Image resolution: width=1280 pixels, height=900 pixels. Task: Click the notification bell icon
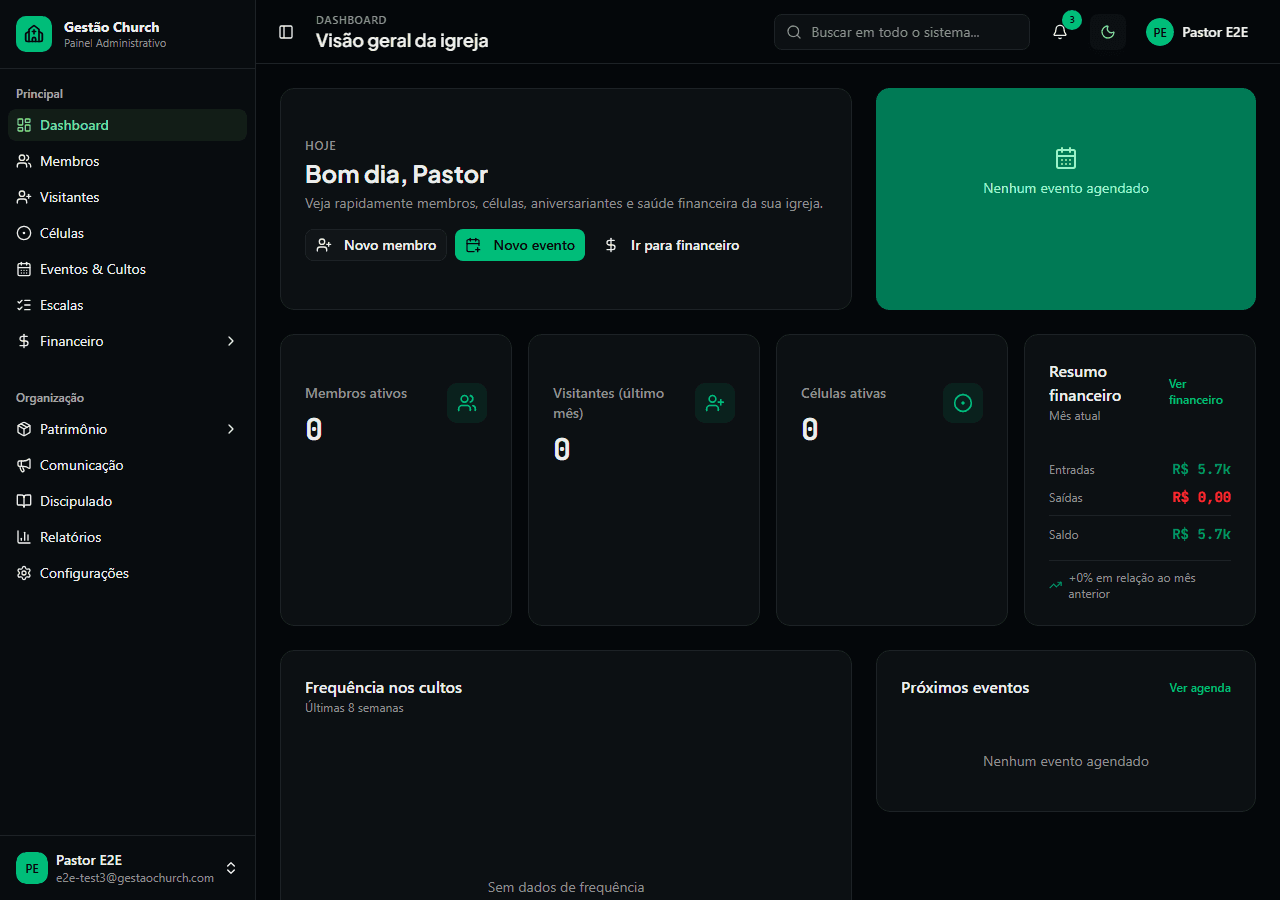point(1060,32)
